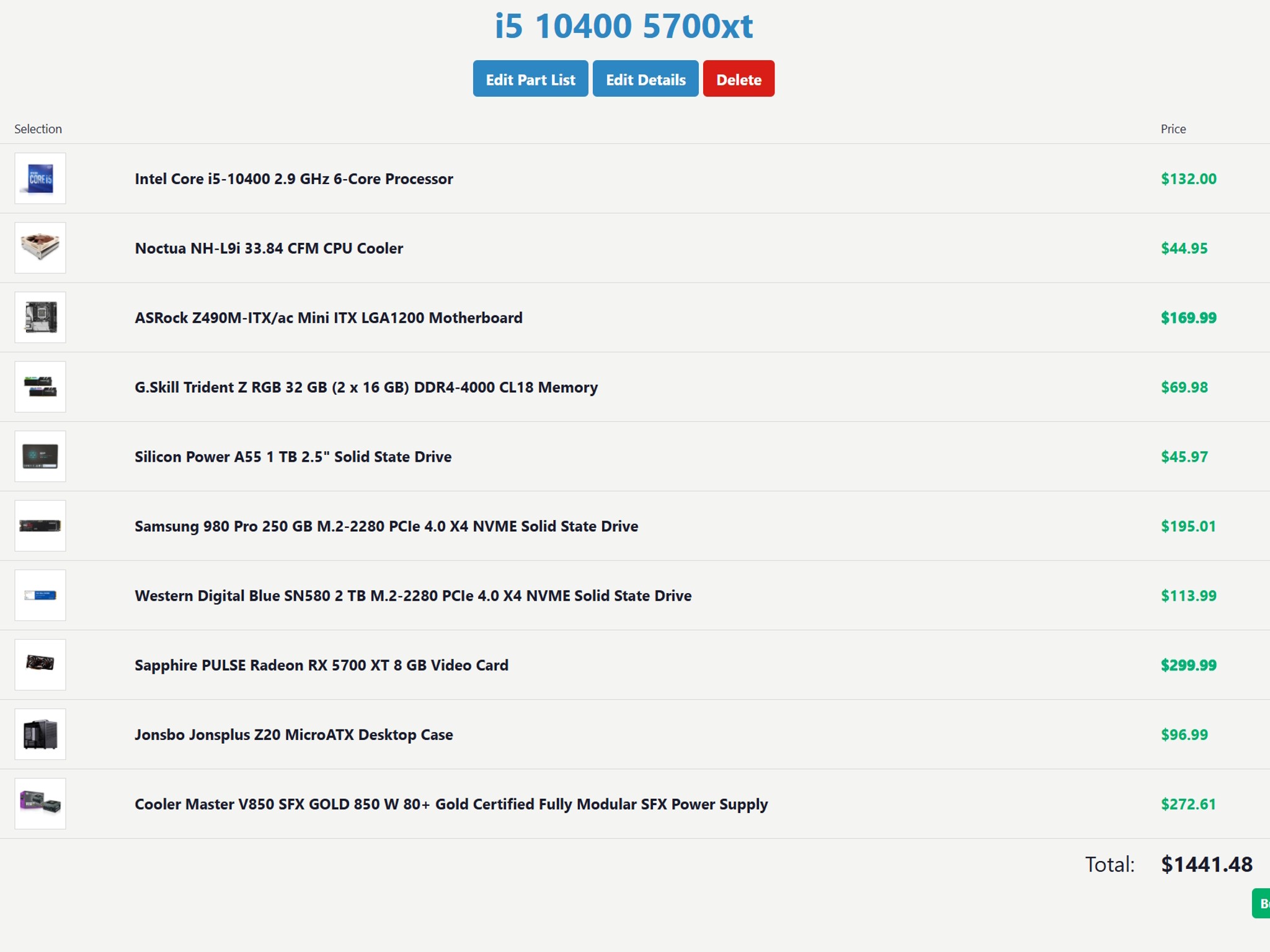Click the $113.99 WD drive price
1270x952 pixels.
click(1189, 596)
